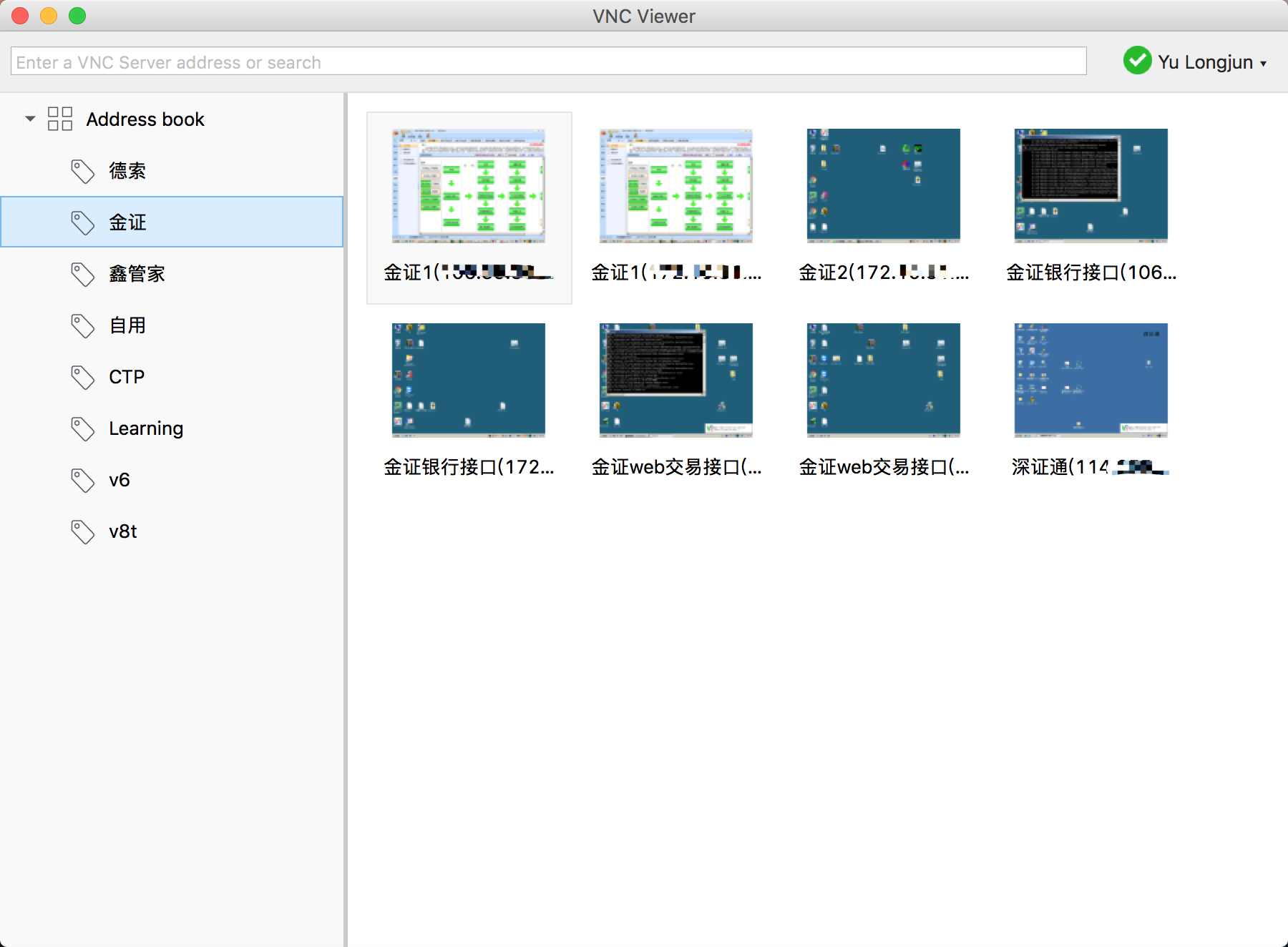Select the 金证2(172 connection thumbnail

tap(884, 186)
